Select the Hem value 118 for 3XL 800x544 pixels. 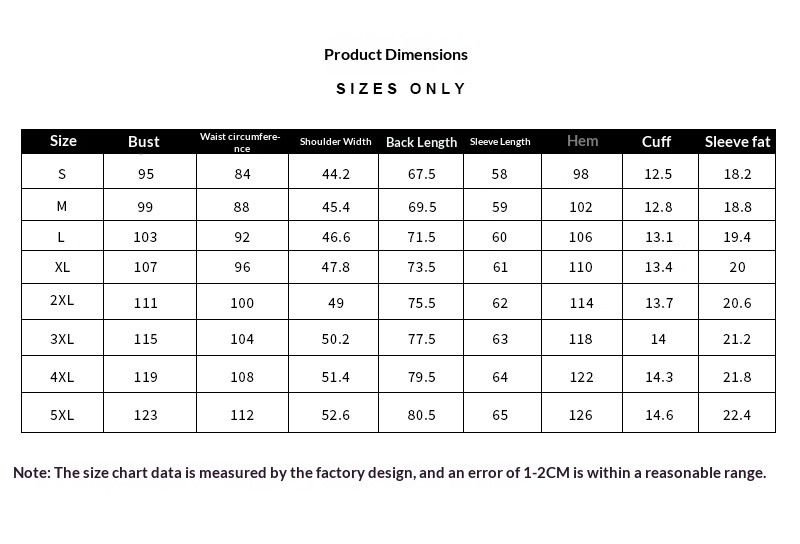(581, 339)
